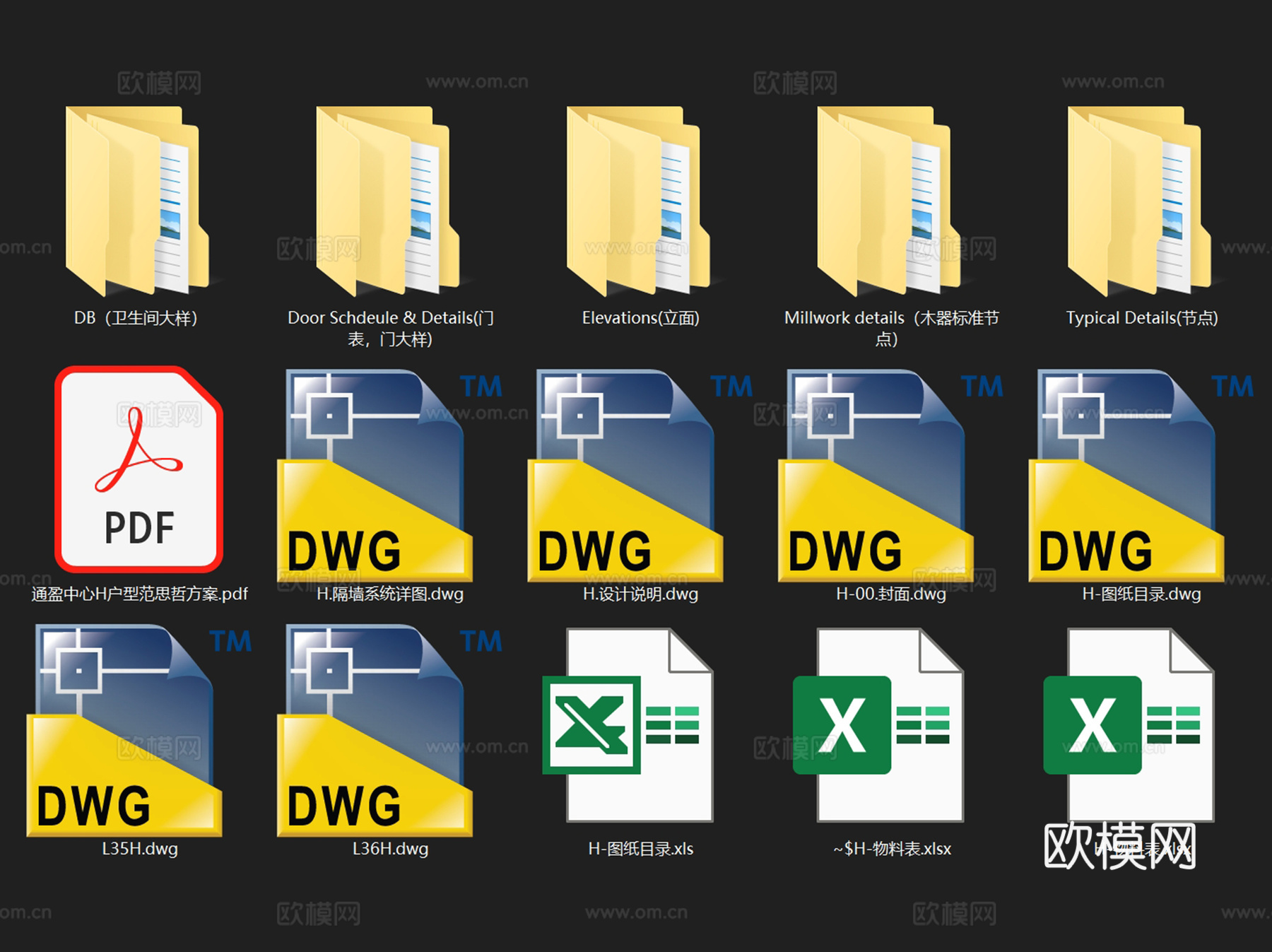The image size is (1272, 952).
Task: Click the label Millwork details（木器标准节点）
Action: click(891, 329)
